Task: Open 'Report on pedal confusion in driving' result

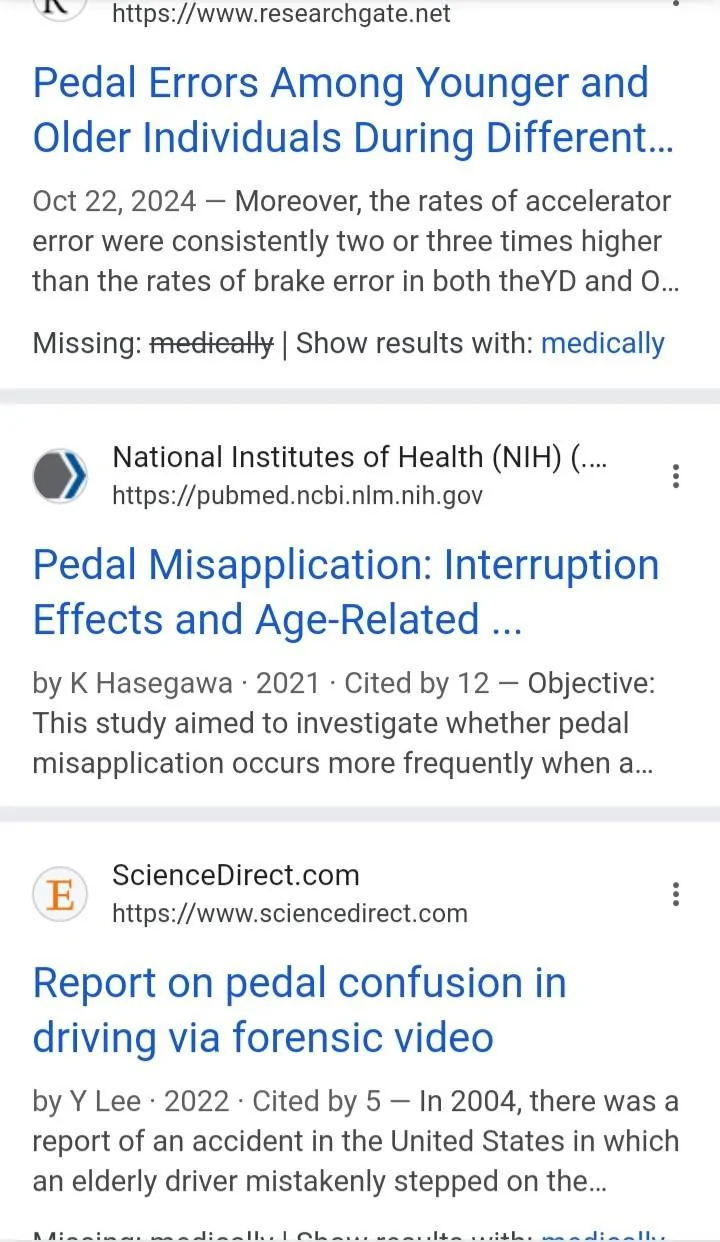Action: [300, 1010]
